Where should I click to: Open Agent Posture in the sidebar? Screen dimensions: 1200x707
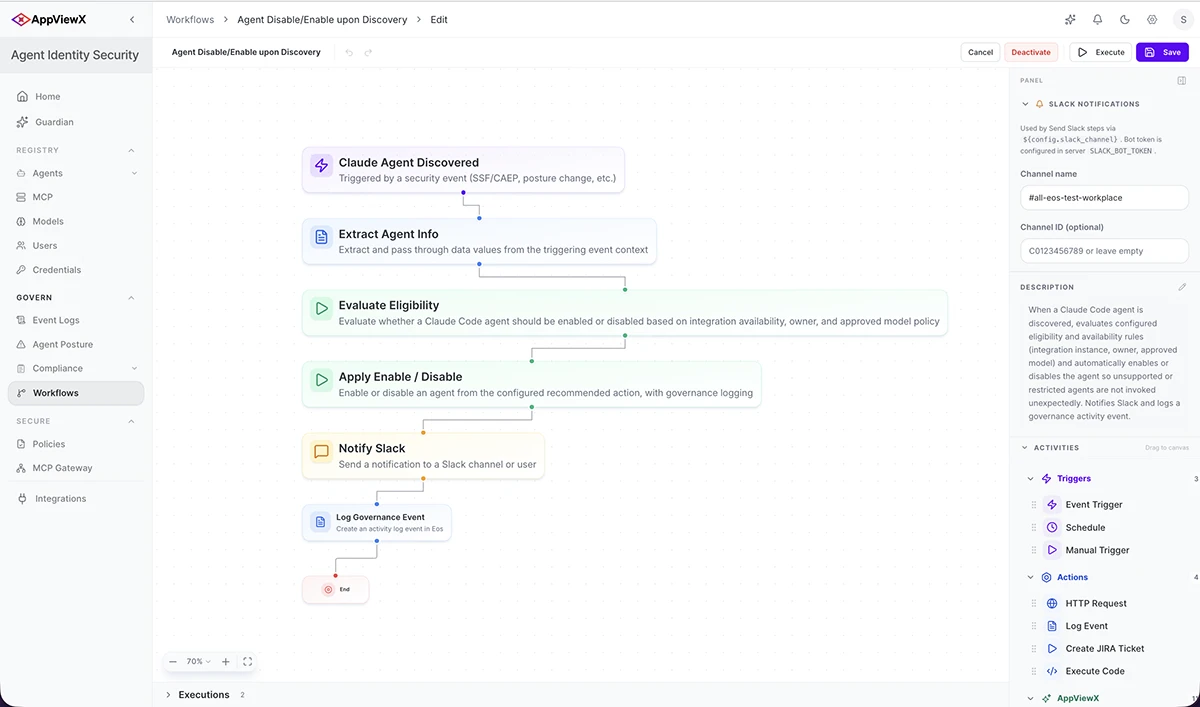(x=75, y=345)
